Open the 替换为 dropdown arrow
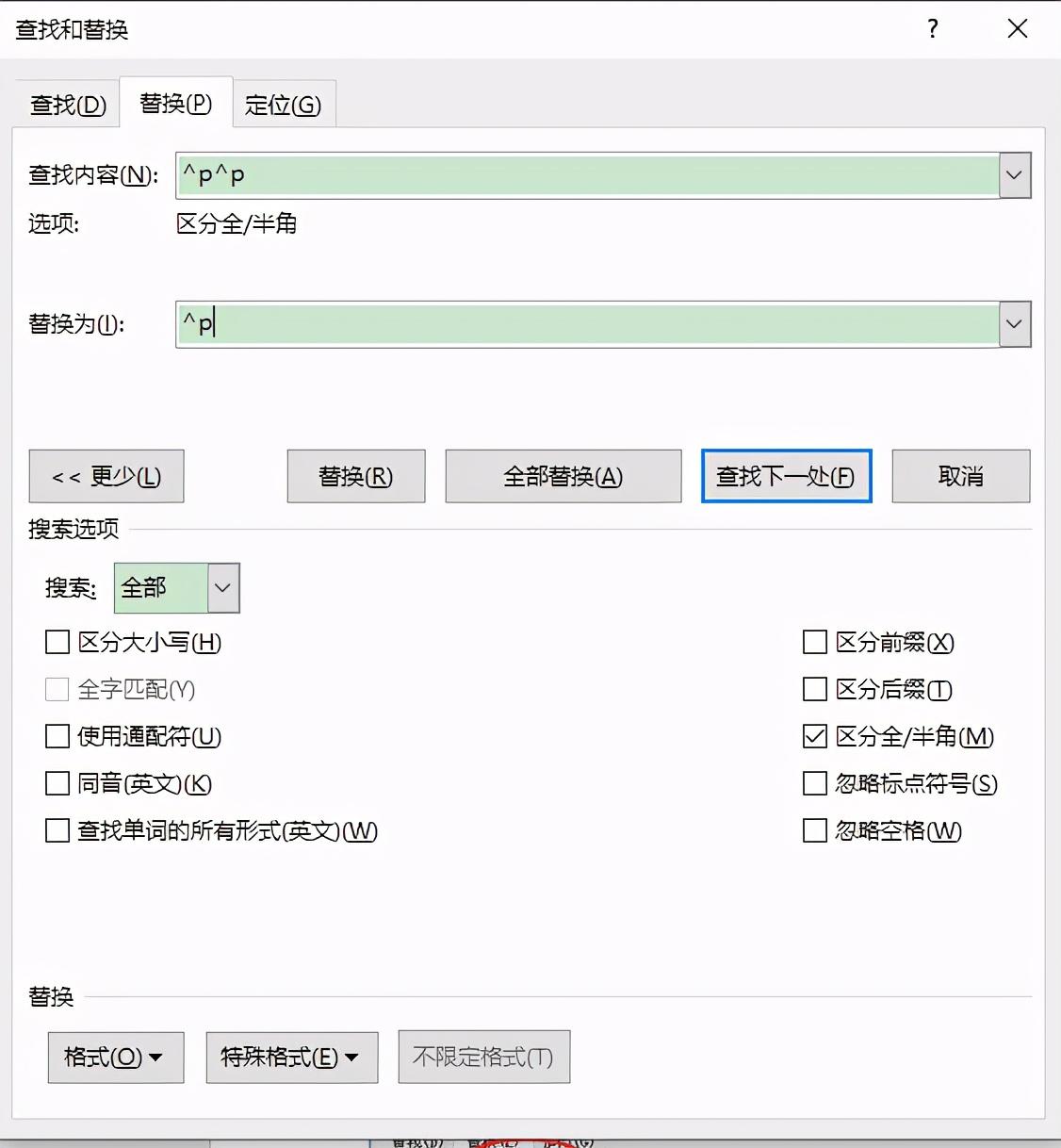Viewport: 1061px width, 1148px height. coord(1014,323)
